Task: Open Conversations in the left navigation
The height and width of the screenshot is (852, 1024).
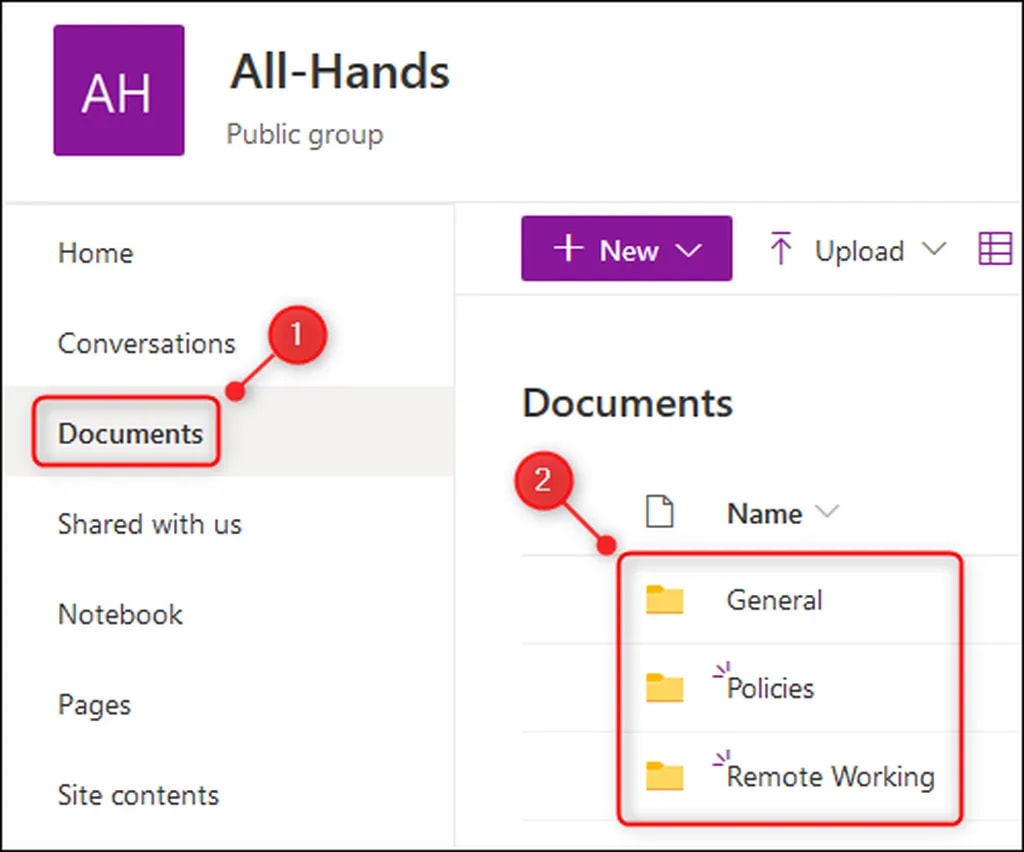Action: (146, 343)
